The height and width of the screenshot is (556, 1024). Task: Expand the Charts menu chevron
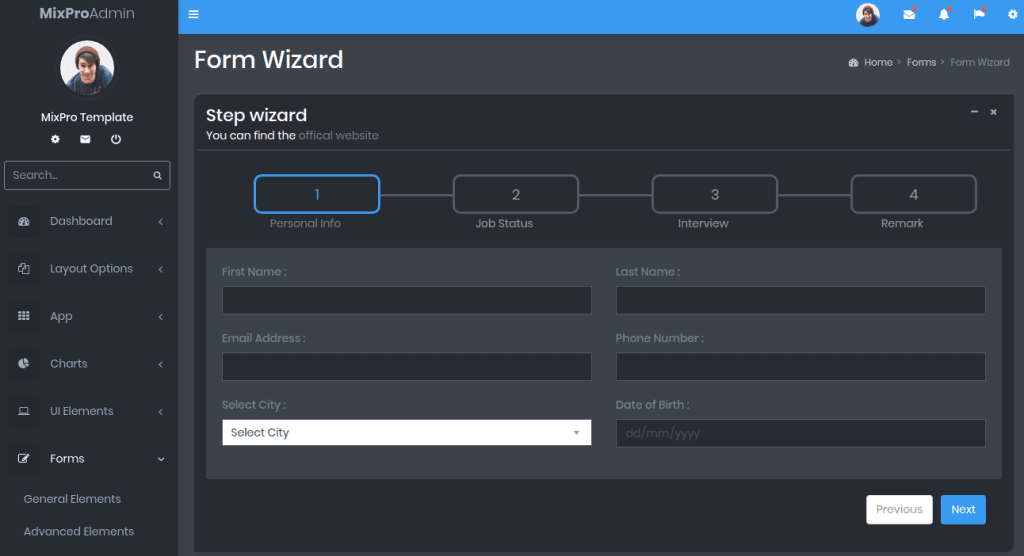(x=161, y=364)
